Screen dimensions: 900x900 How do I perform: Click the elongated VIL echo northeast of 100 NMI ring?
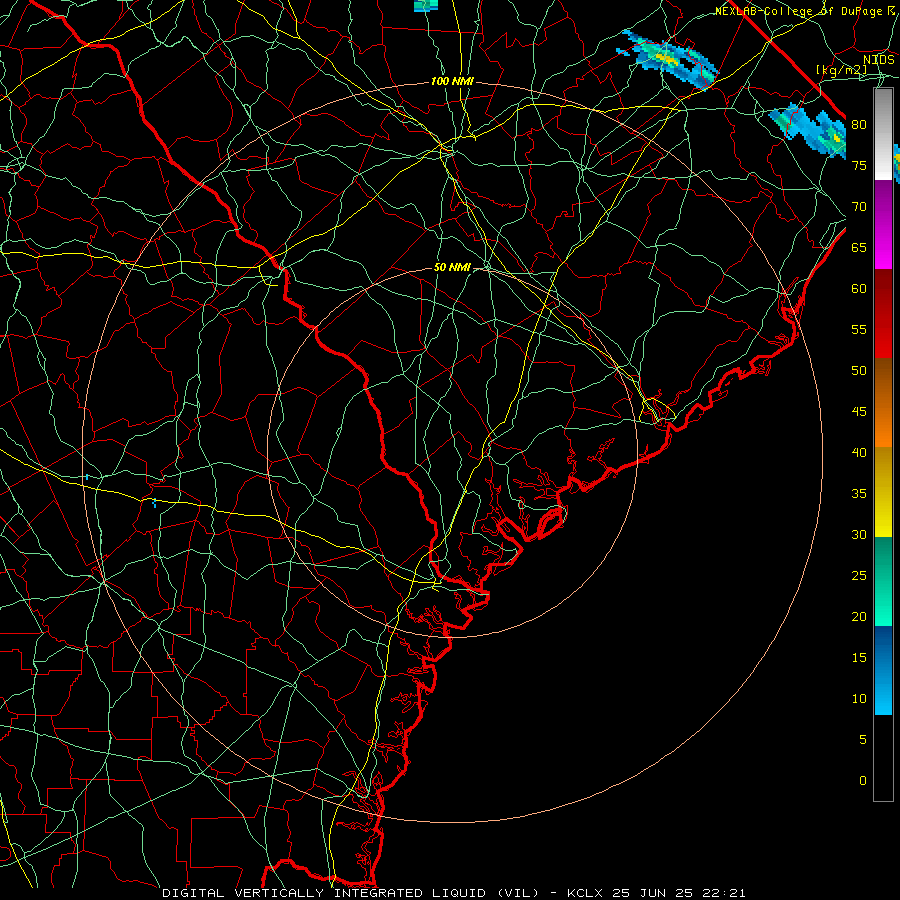click(x=667, y=58)
